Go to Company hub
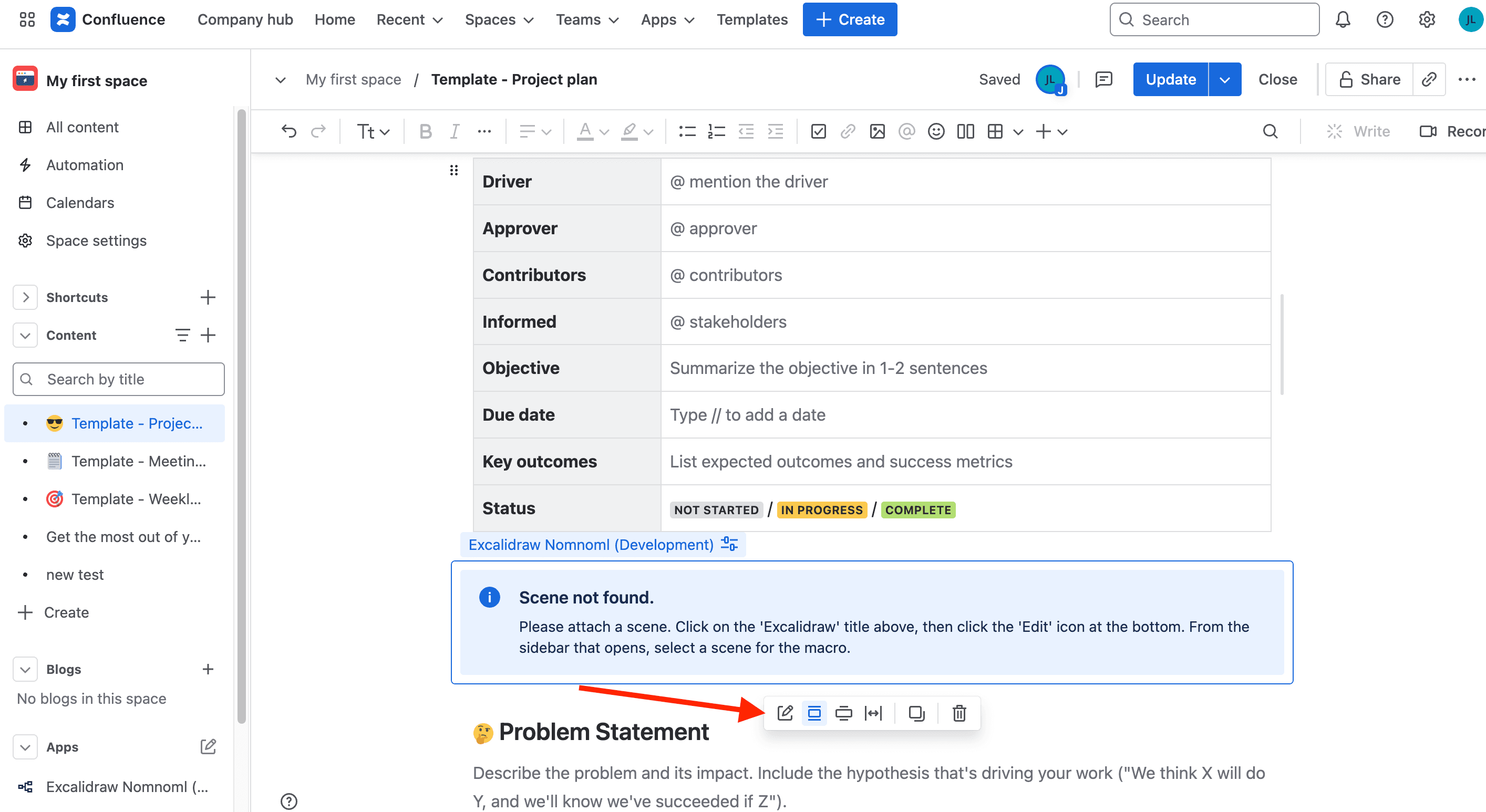 click(245, 19)
